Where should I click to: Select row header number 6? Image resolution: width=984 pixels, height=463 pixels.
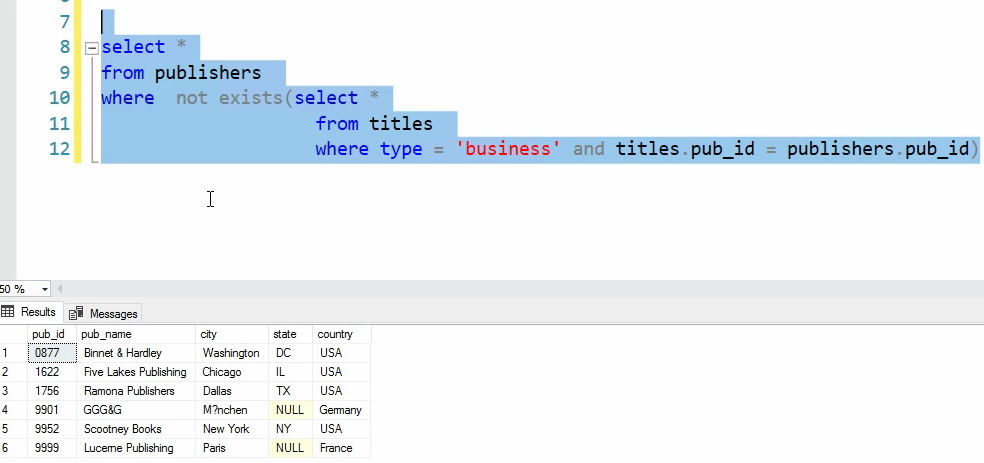pos(14,448)
